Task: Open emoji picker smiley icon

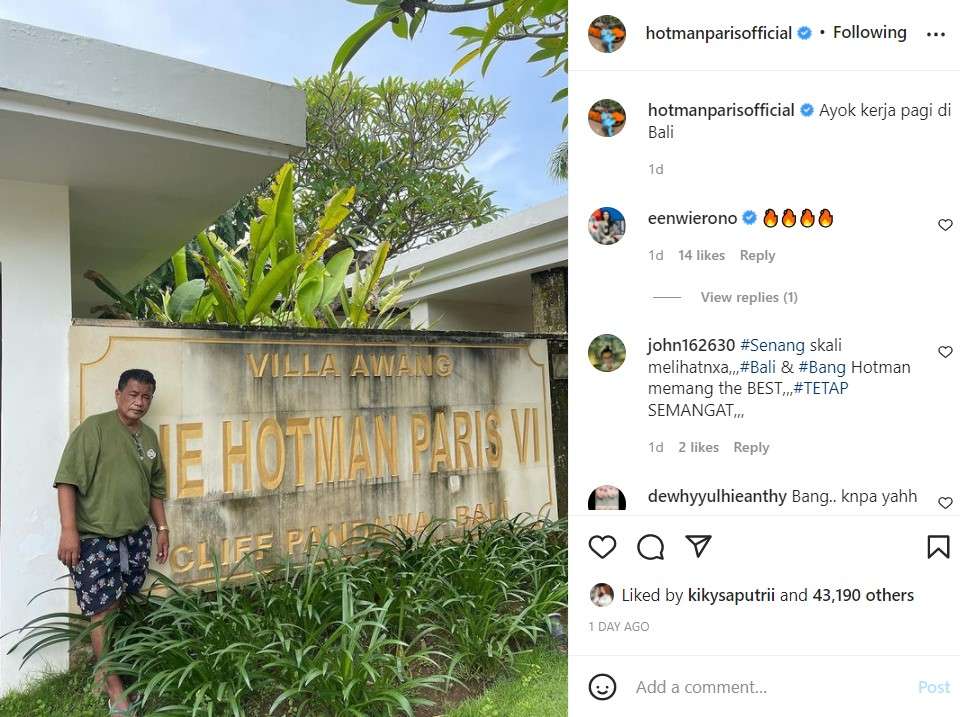Action: tap(602, 687)
